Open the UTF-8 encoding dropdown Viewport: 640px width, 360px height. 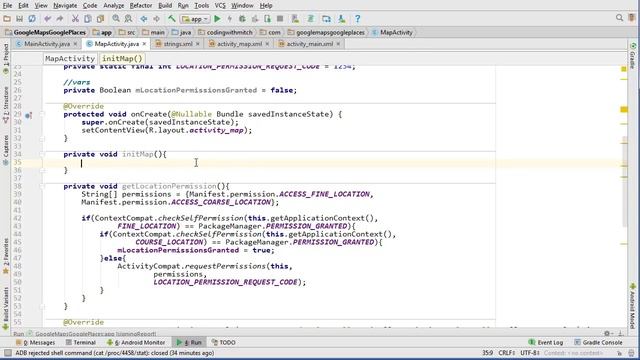coord(530,353)
